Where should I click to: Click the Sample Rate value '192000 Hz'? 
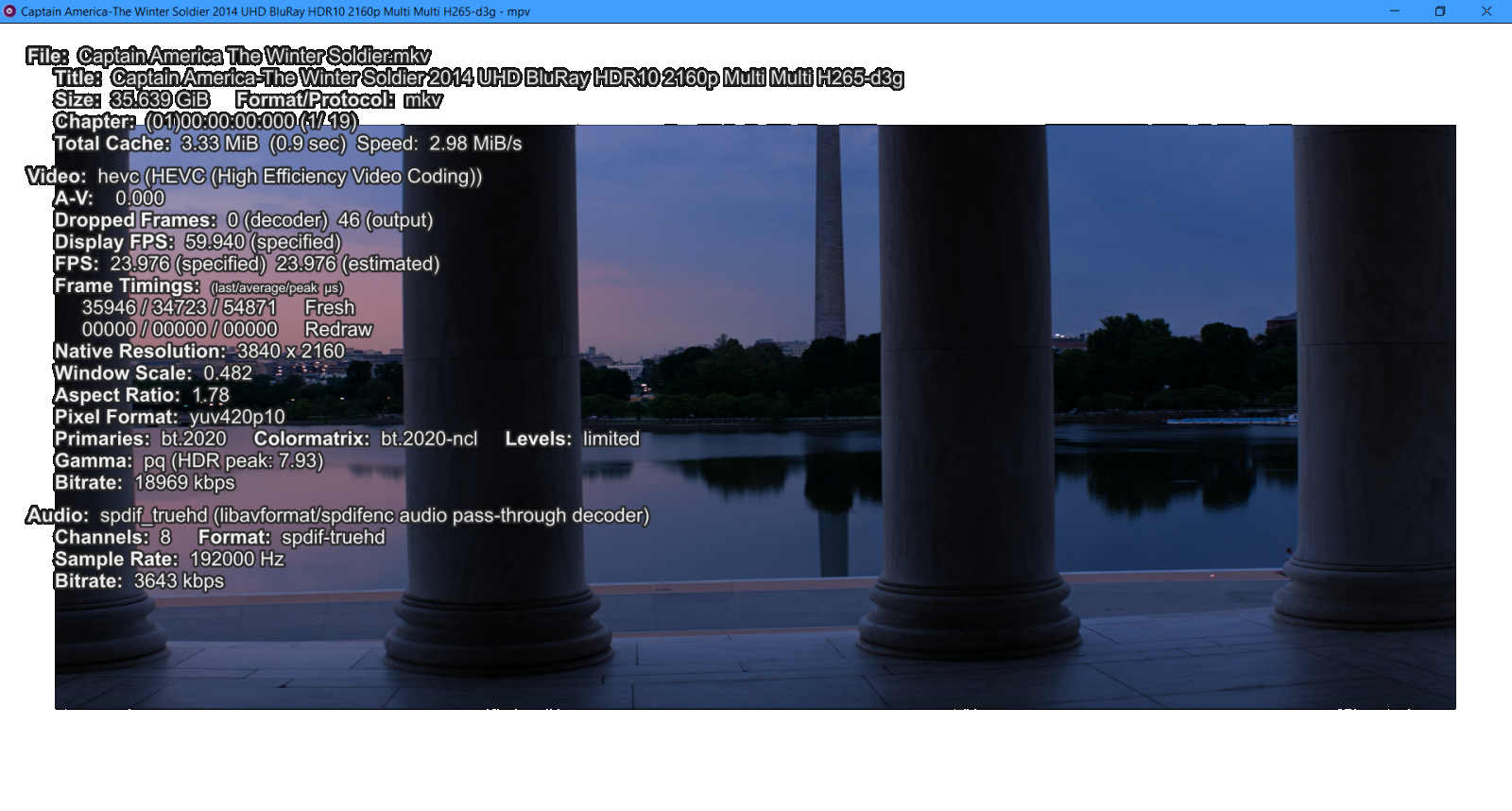coord(237,559)
